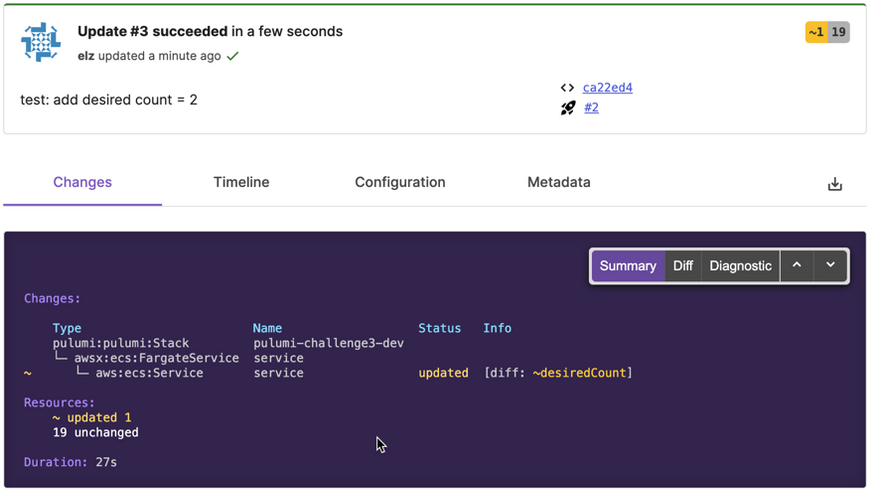Click the rocket deployment icon
Viewport: 880px width, 495px height.
pyautogui.click(x=568, y=108)
